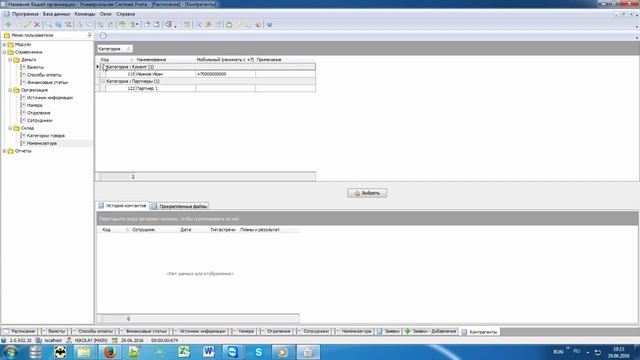Collapse the Категория : Партнеры (1) group row
This screenshot has height=360, width=640.
click(x=104, y=81)
